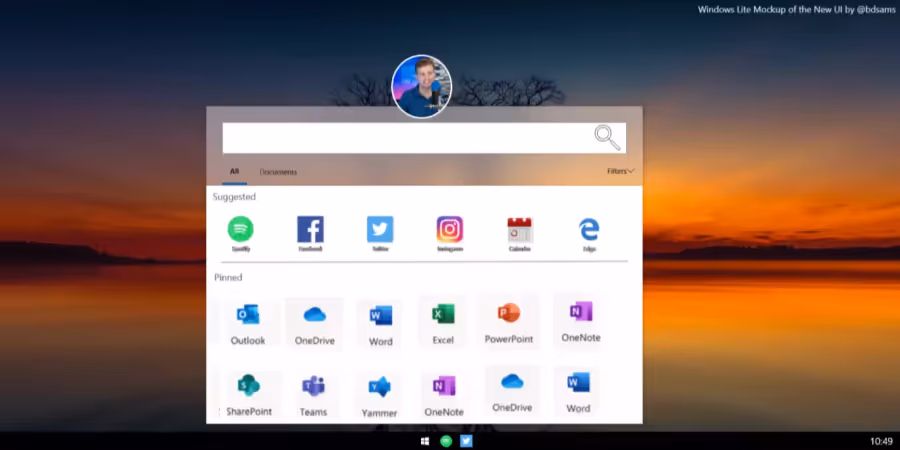This screenshot has height=450, width=900.
Task: Click the user profile picture
Action: [422, 87]
